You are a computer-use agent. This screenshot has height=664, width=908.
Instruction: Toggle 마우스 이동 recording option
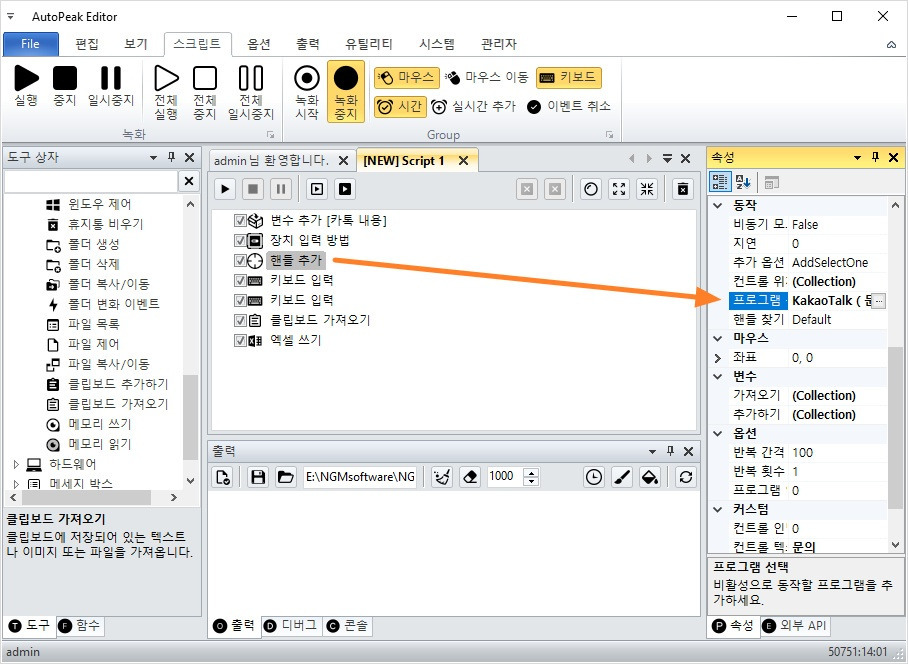pos(487,77)
